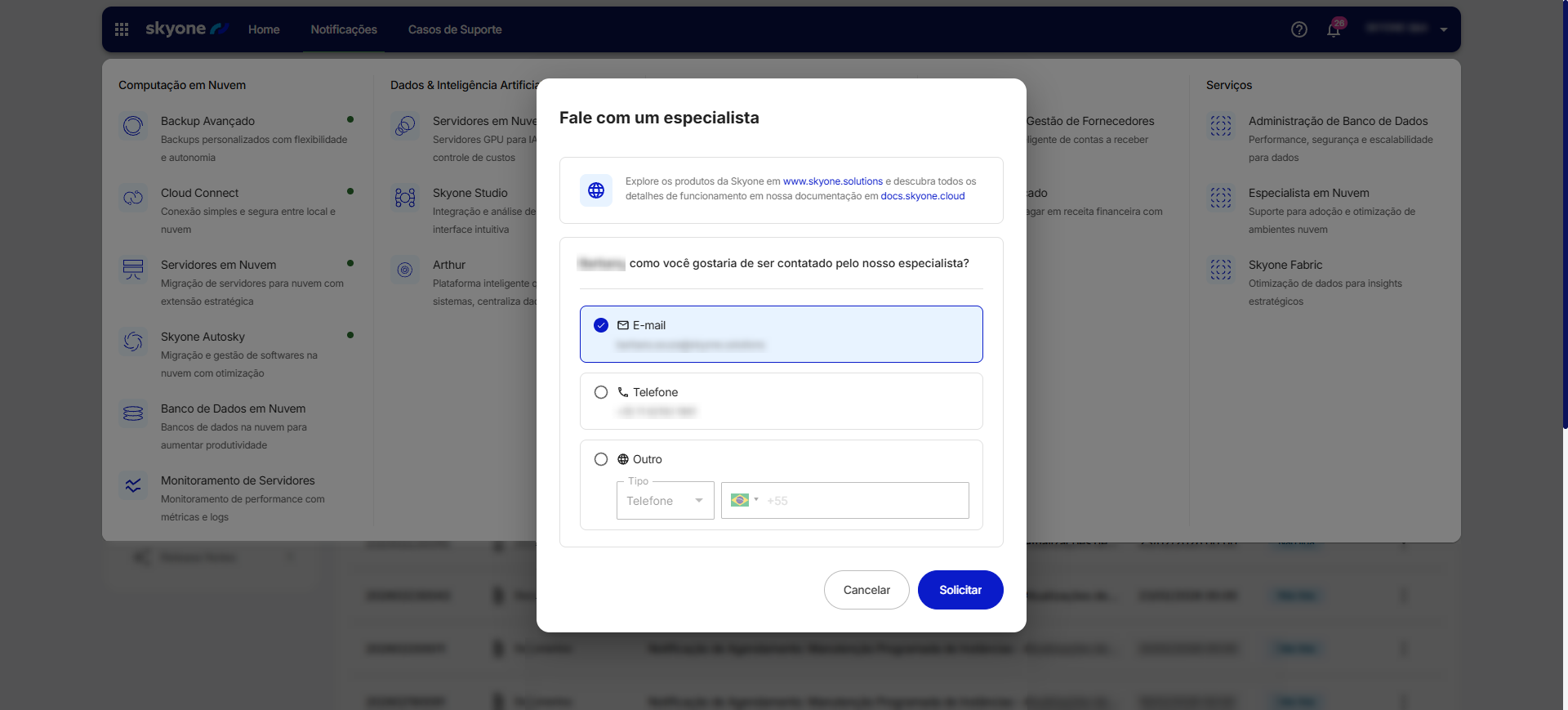Expand the Brazil flag country code selector
This screenshot has height=710, width=1568.
click(743, 500)
